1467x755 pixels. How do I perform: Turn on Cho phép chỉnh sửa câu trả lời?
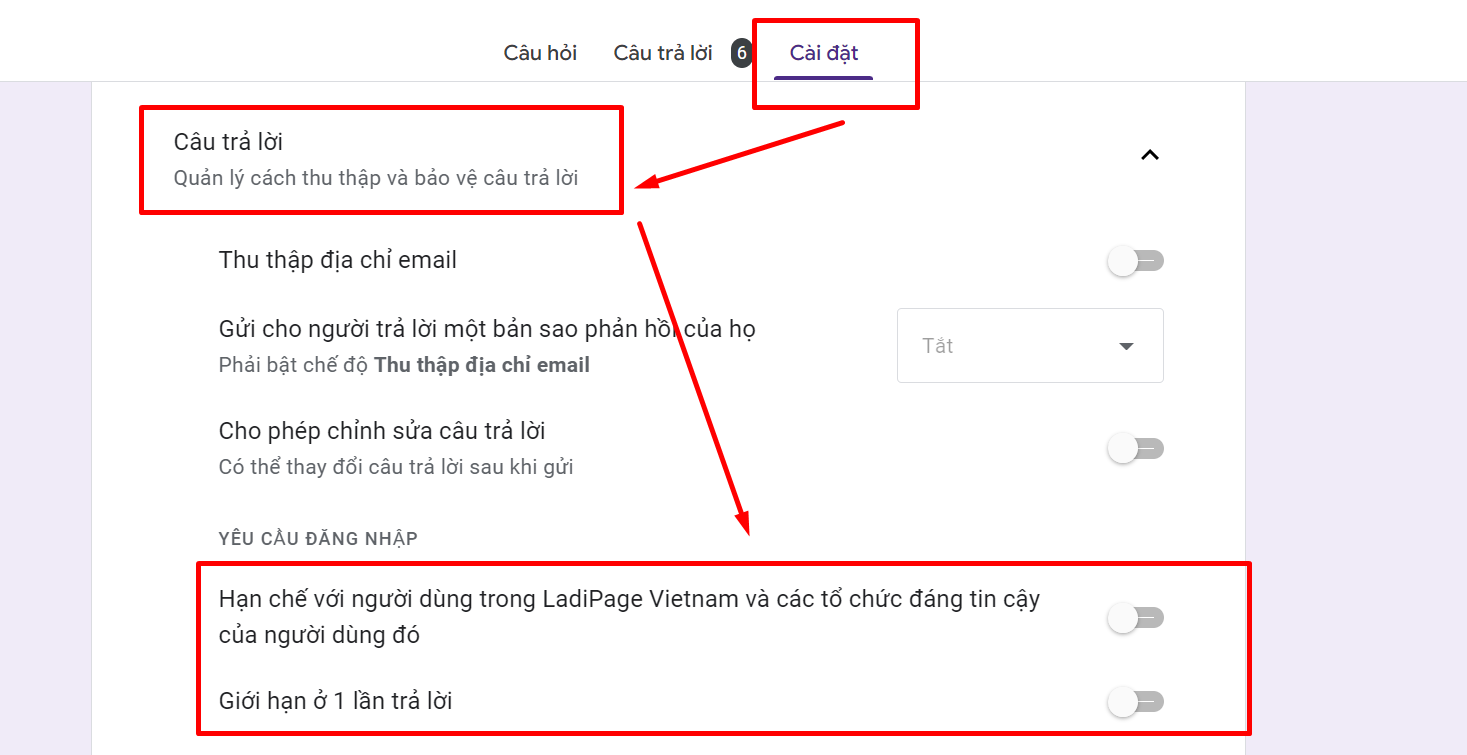click(x=1135, y=449)
